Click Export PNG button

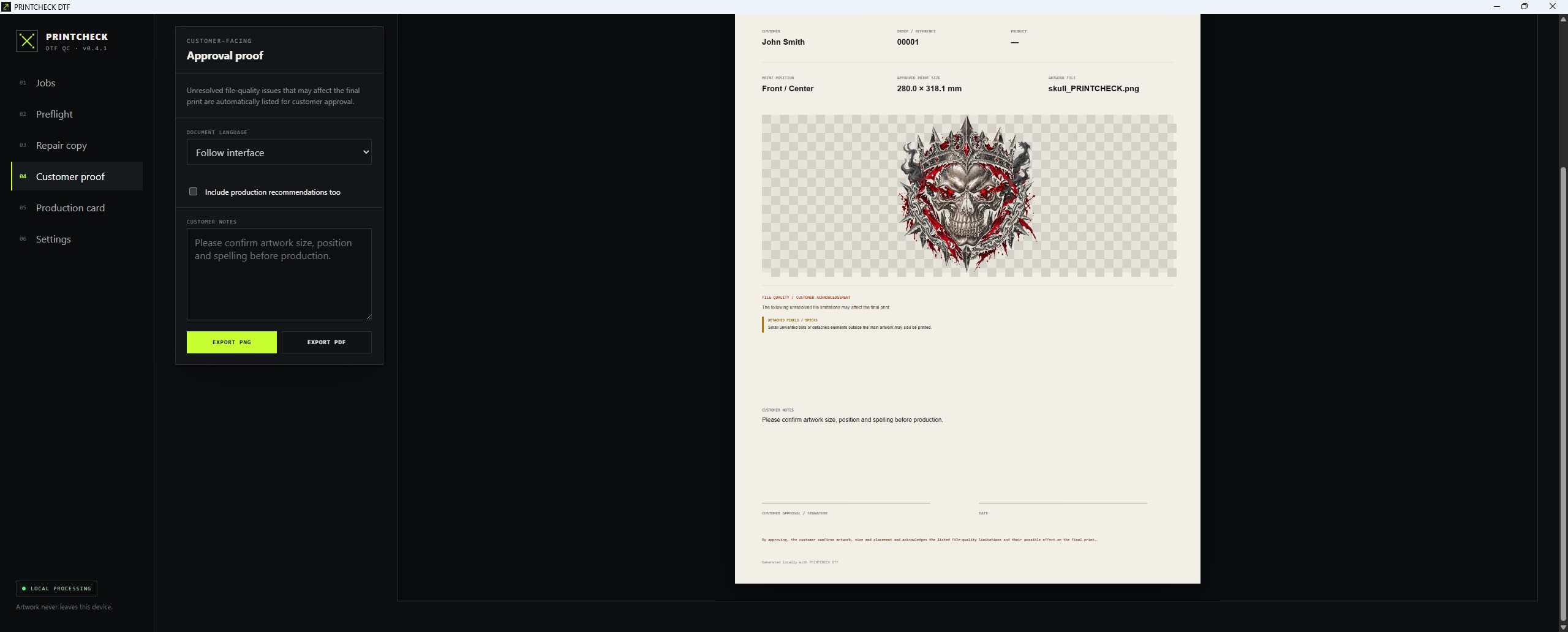pyautogui.click(x=232, y=342)
